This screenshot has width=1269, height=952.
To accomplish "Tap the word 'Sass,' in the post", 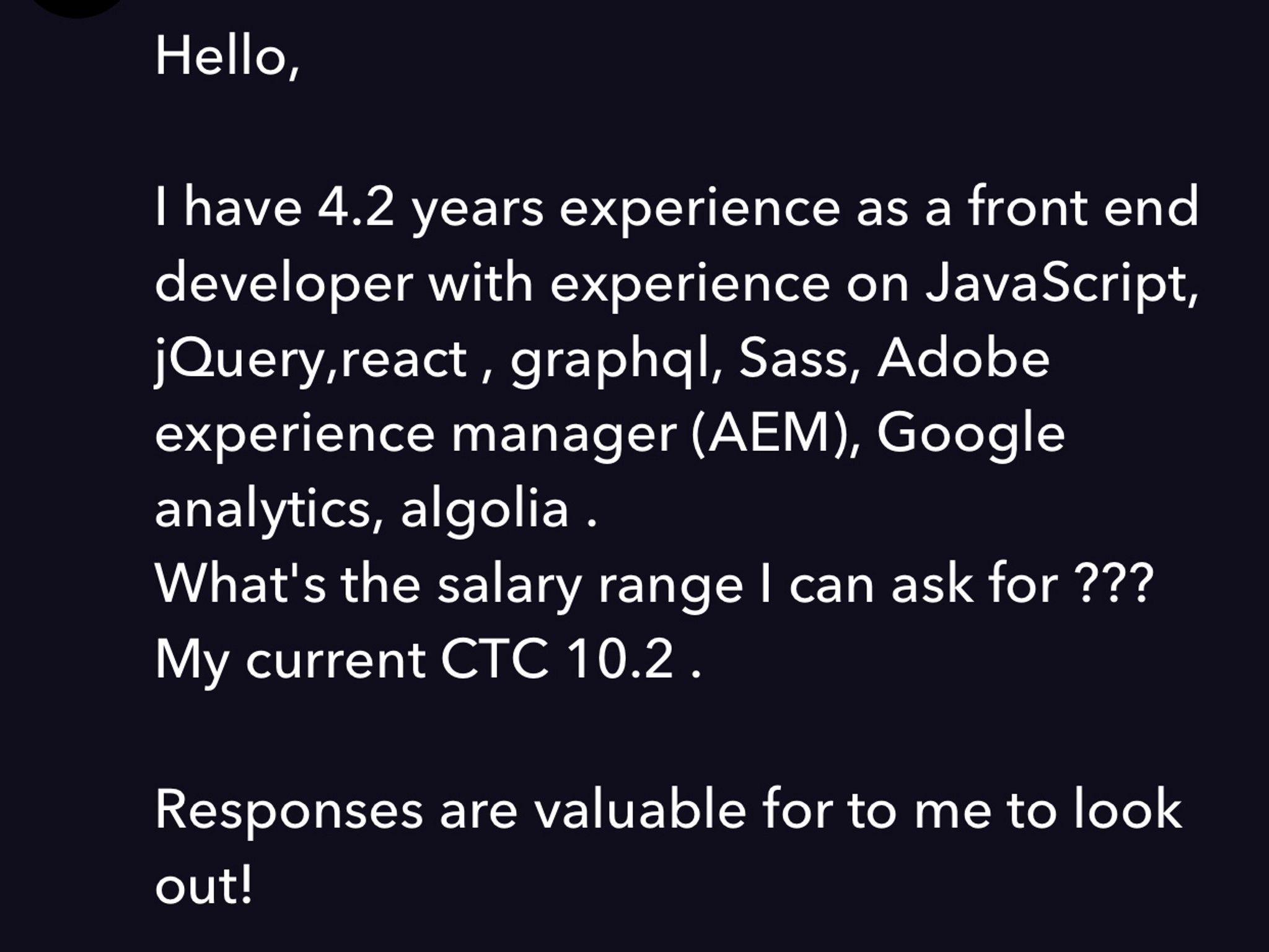I will 800,360.
